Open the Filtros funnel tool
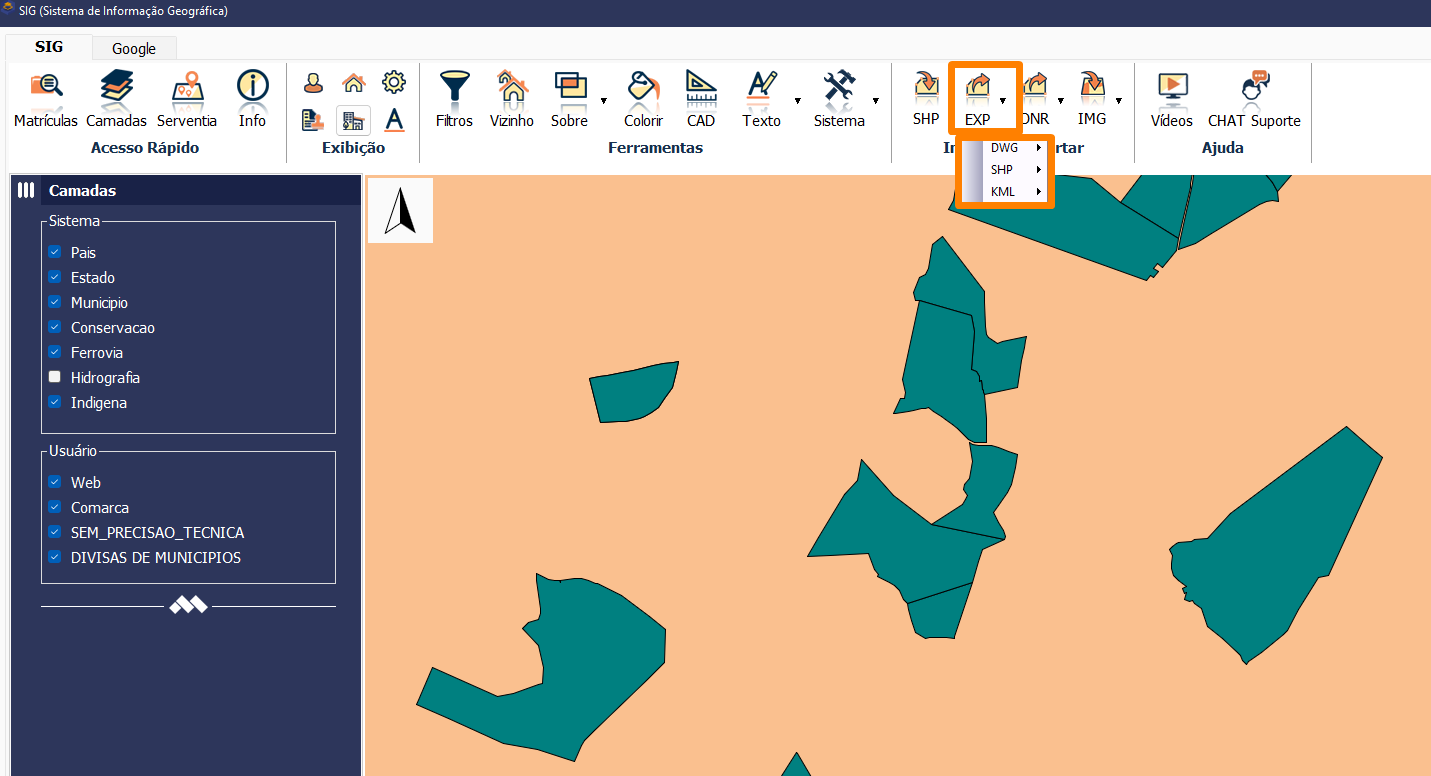This screenshot has height=776, width=1431. tap(454, 99)
